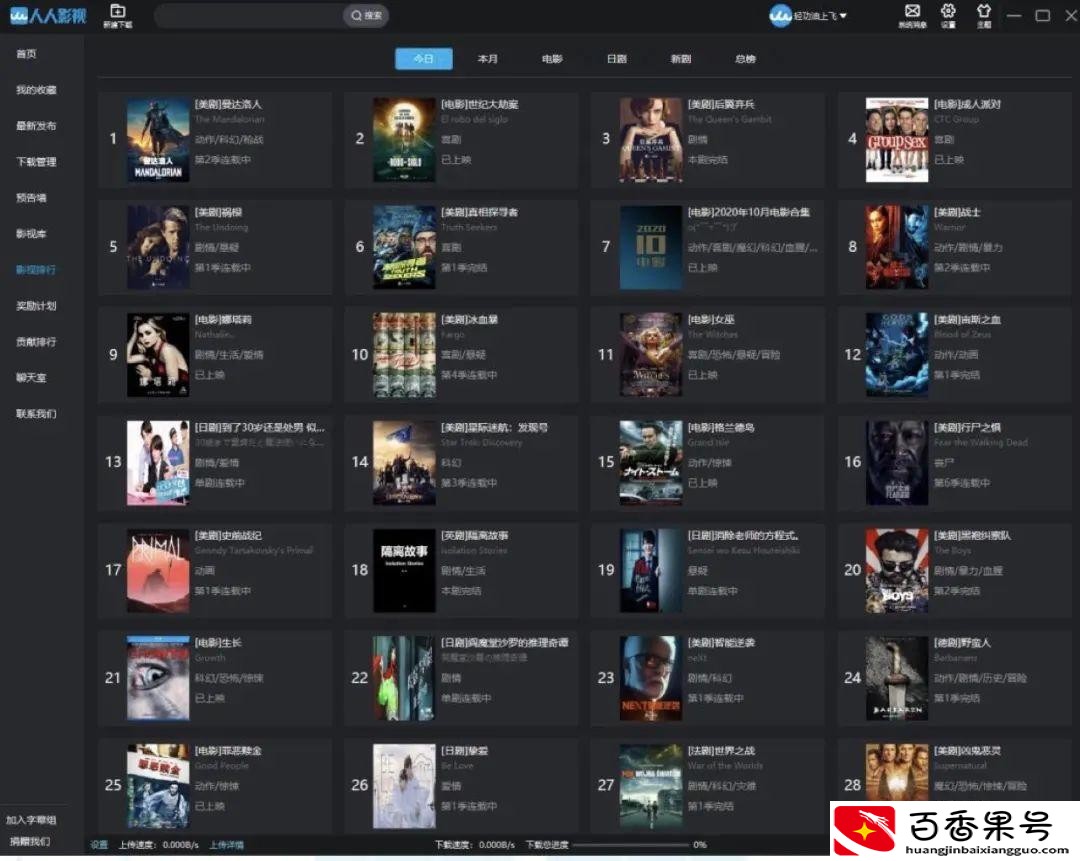Click the title [美剧]曼达洛人

click(x=228, y=104)
